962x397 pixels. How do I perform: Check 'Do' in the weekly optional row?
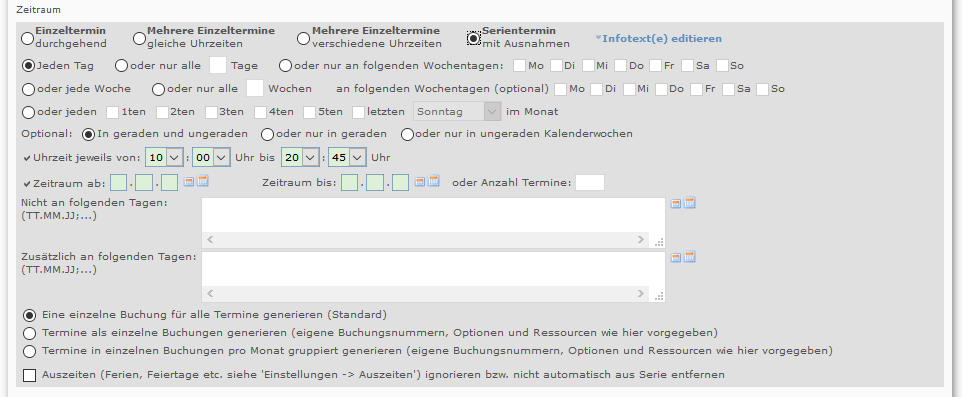pos(661,90)
